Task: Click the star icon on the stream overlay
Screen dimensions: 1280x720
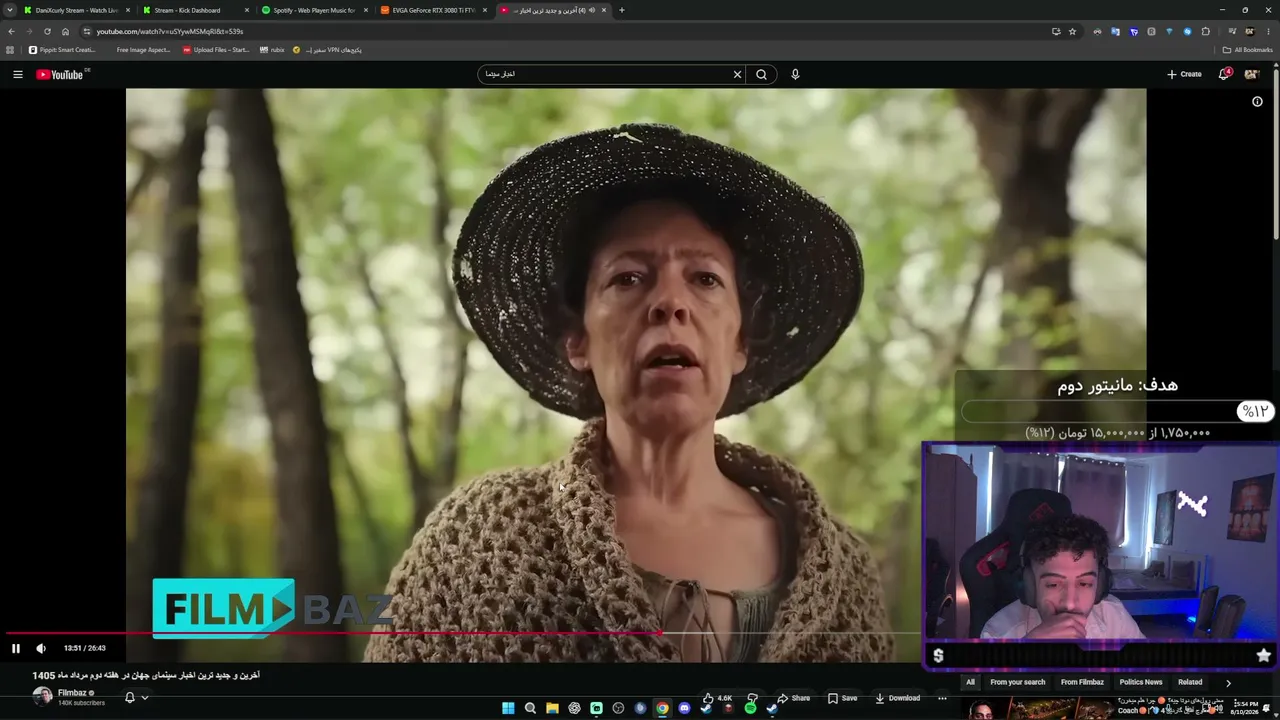Action: click(x=1264, y=656)
